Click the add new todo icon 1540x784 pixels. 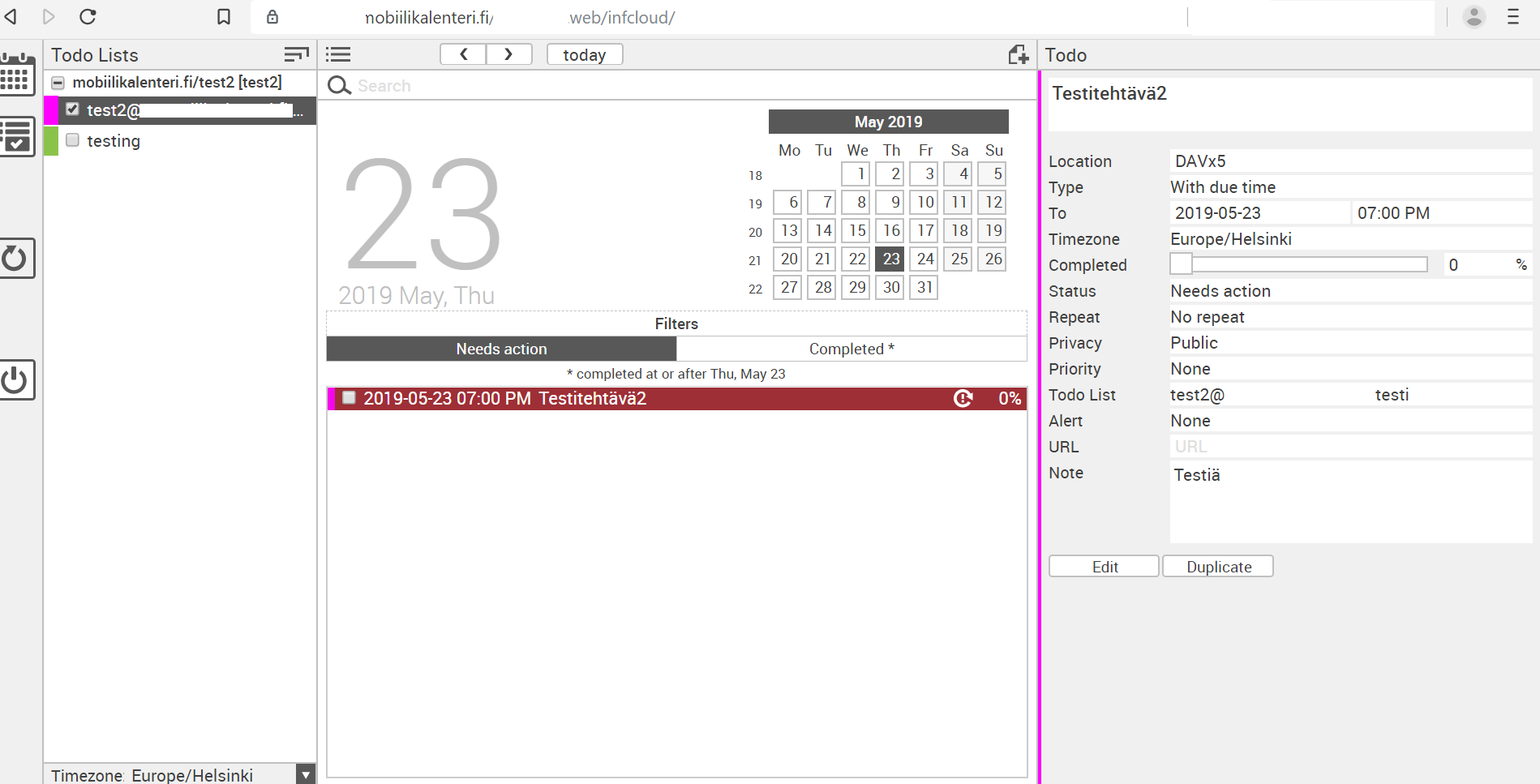[x=1018, y=54]
